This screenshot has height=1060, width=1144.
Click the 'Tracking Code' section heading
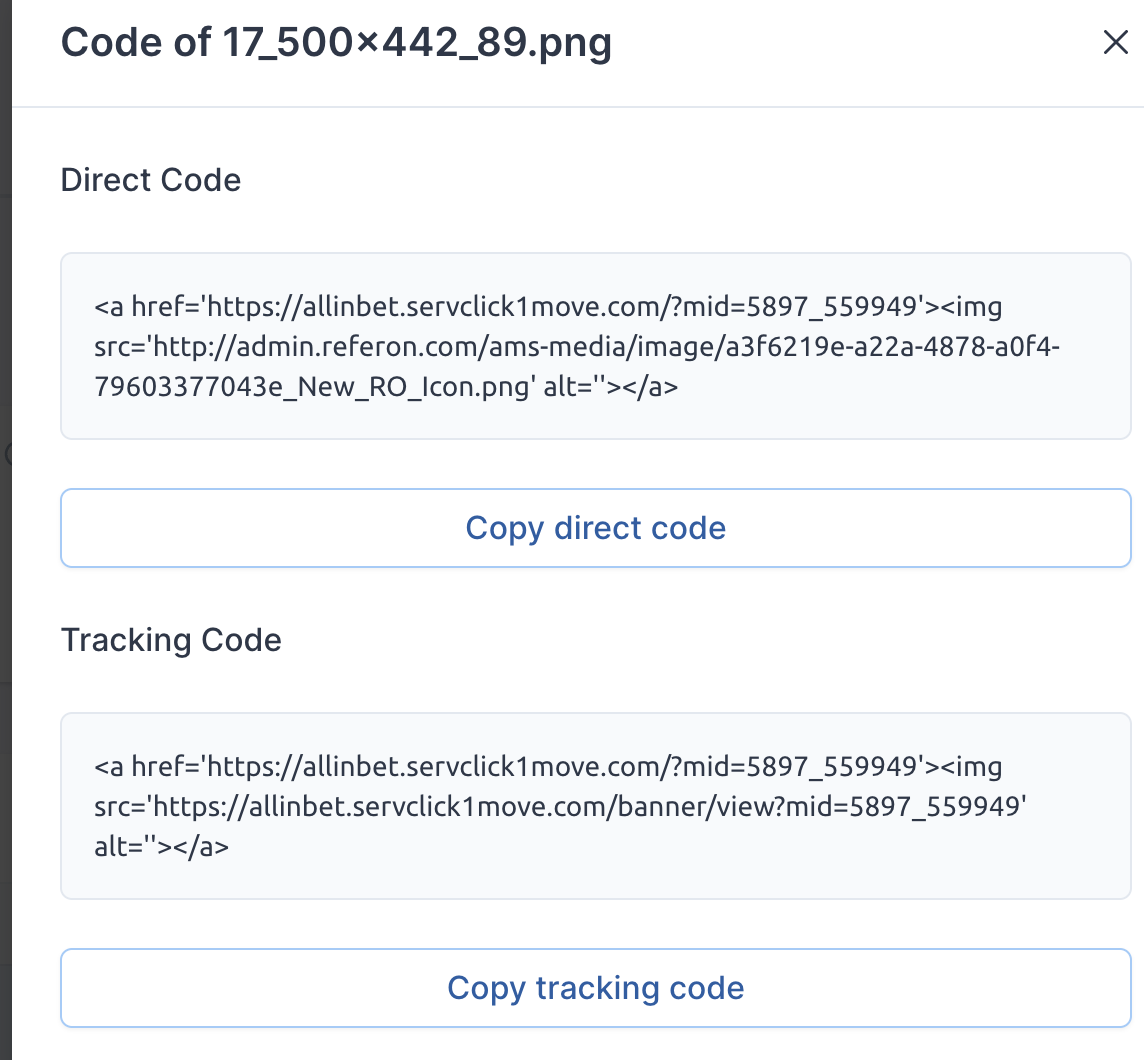[x=171, y=640]
